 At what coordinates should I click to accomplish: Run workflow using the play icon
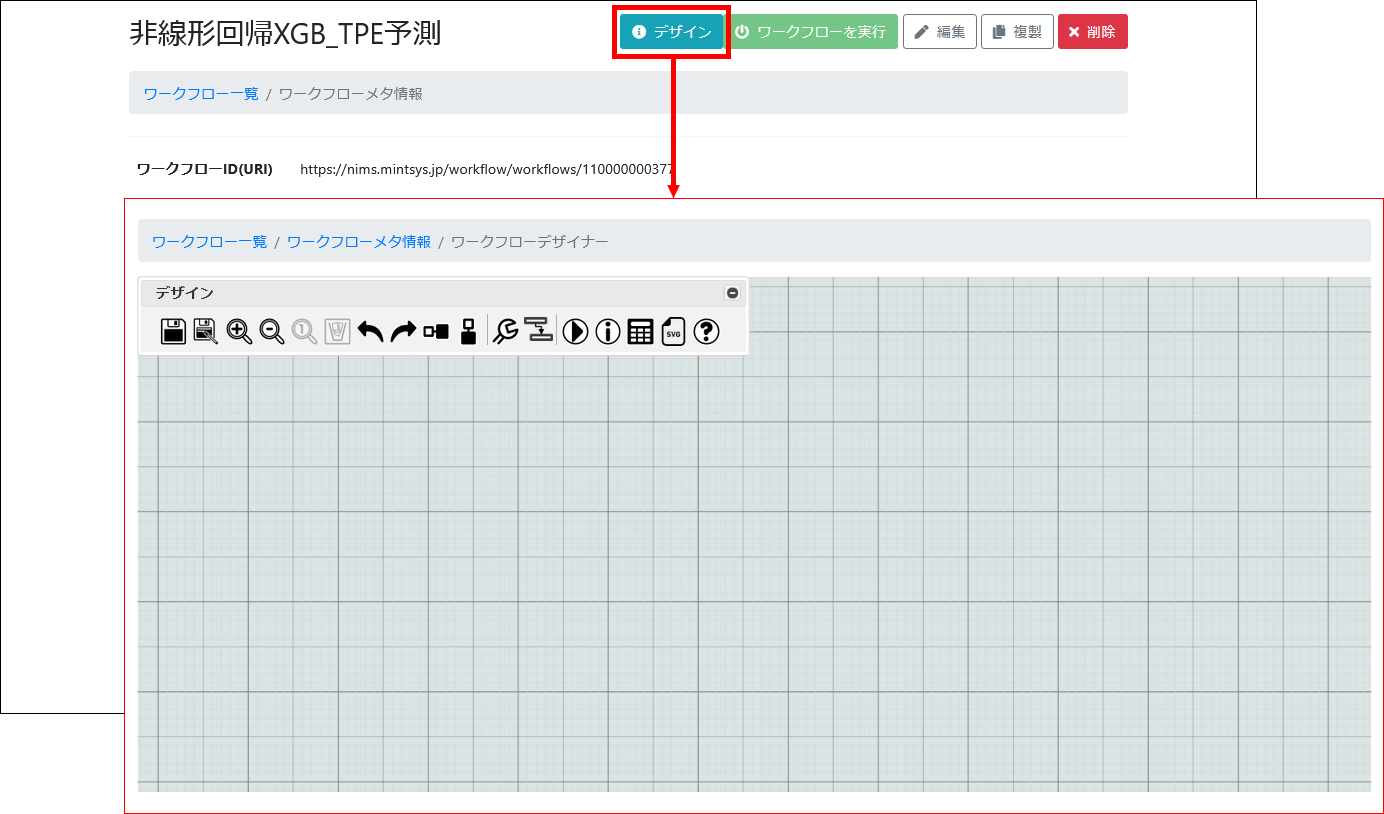tap(575, 331)
